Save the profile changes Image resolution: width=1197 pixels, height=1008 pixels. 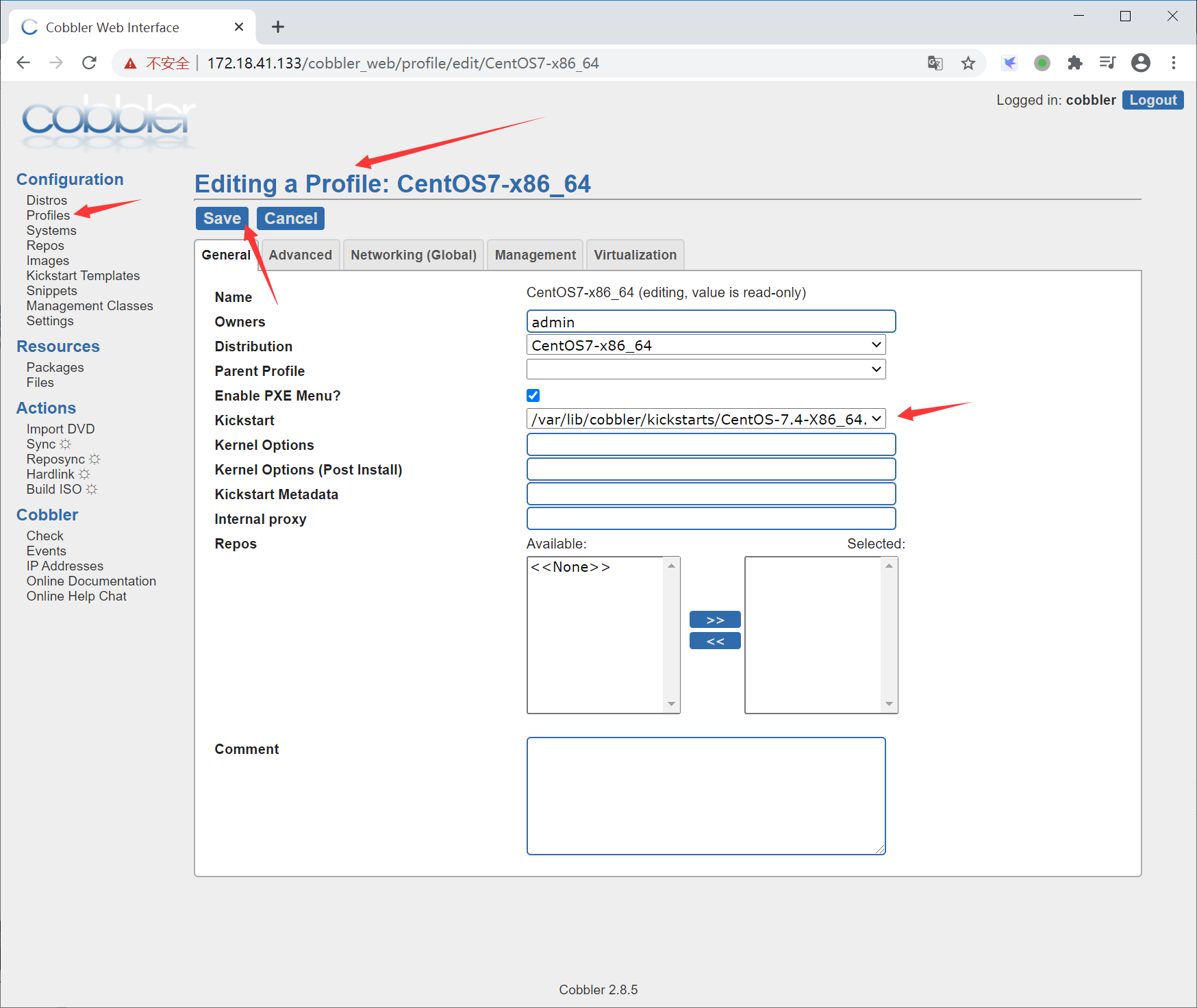(x=222, y=218)
